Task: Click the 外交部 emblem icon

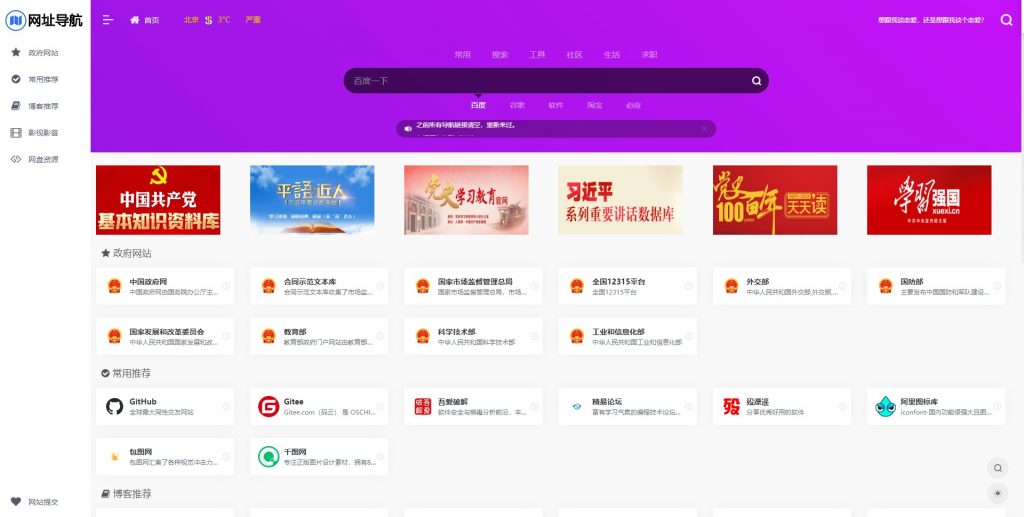Action: pyautogui.click(x=731, y=286)
